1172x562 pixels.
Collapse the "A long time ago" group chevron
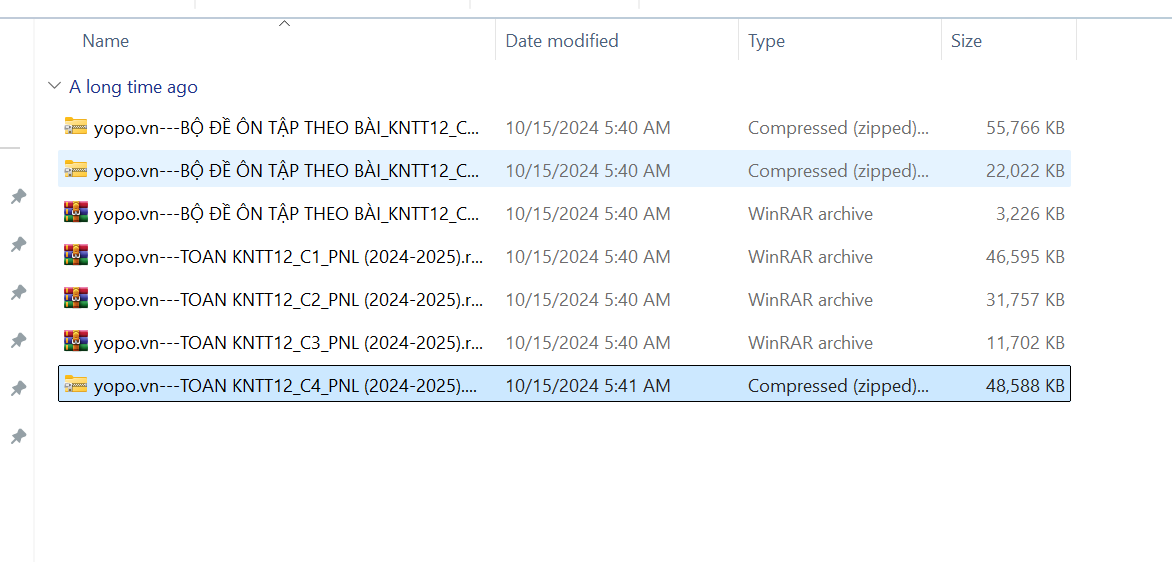[54, 87]
